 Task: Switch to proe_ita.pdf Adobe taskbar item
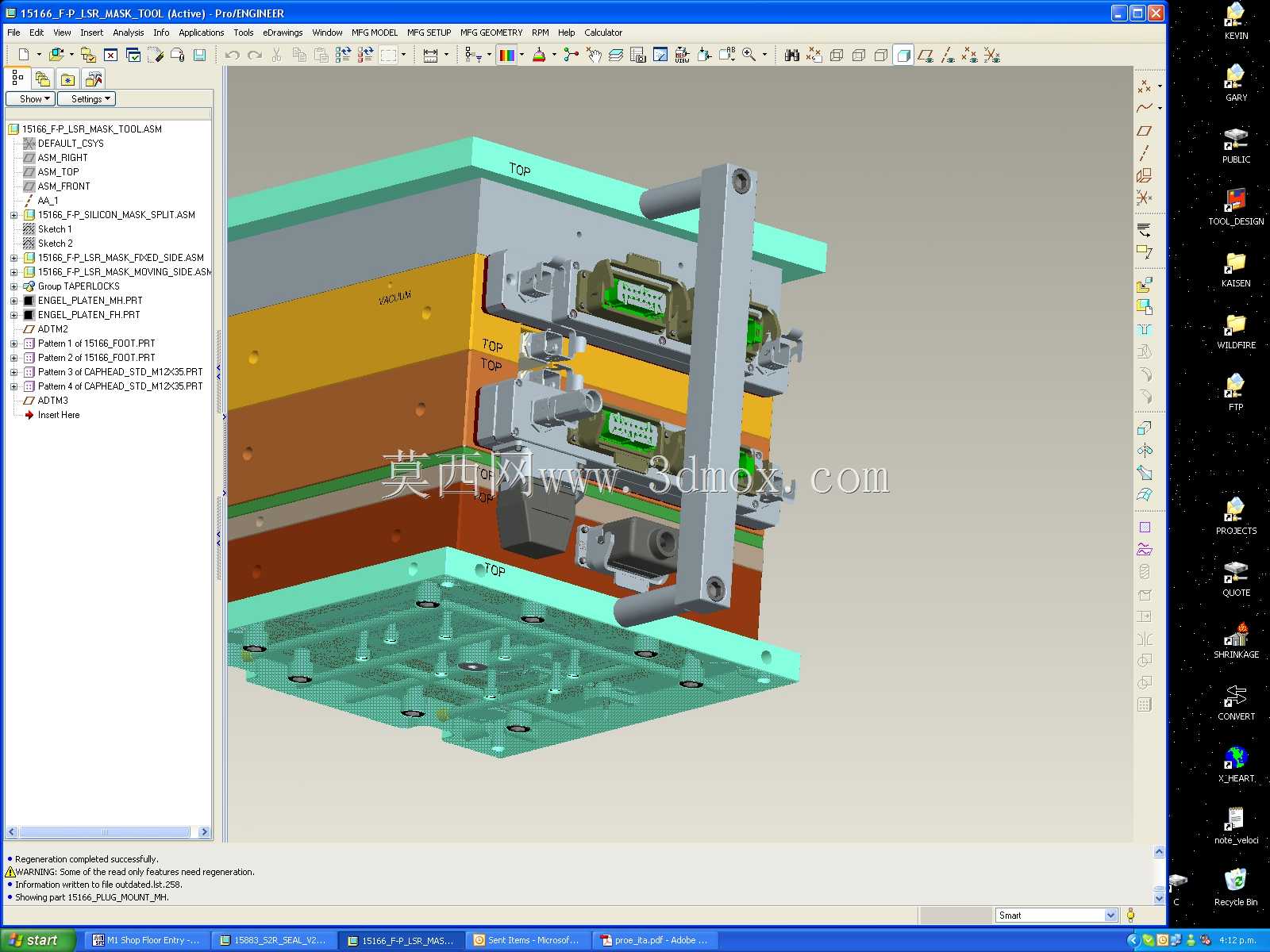click(x=654, y=940)
